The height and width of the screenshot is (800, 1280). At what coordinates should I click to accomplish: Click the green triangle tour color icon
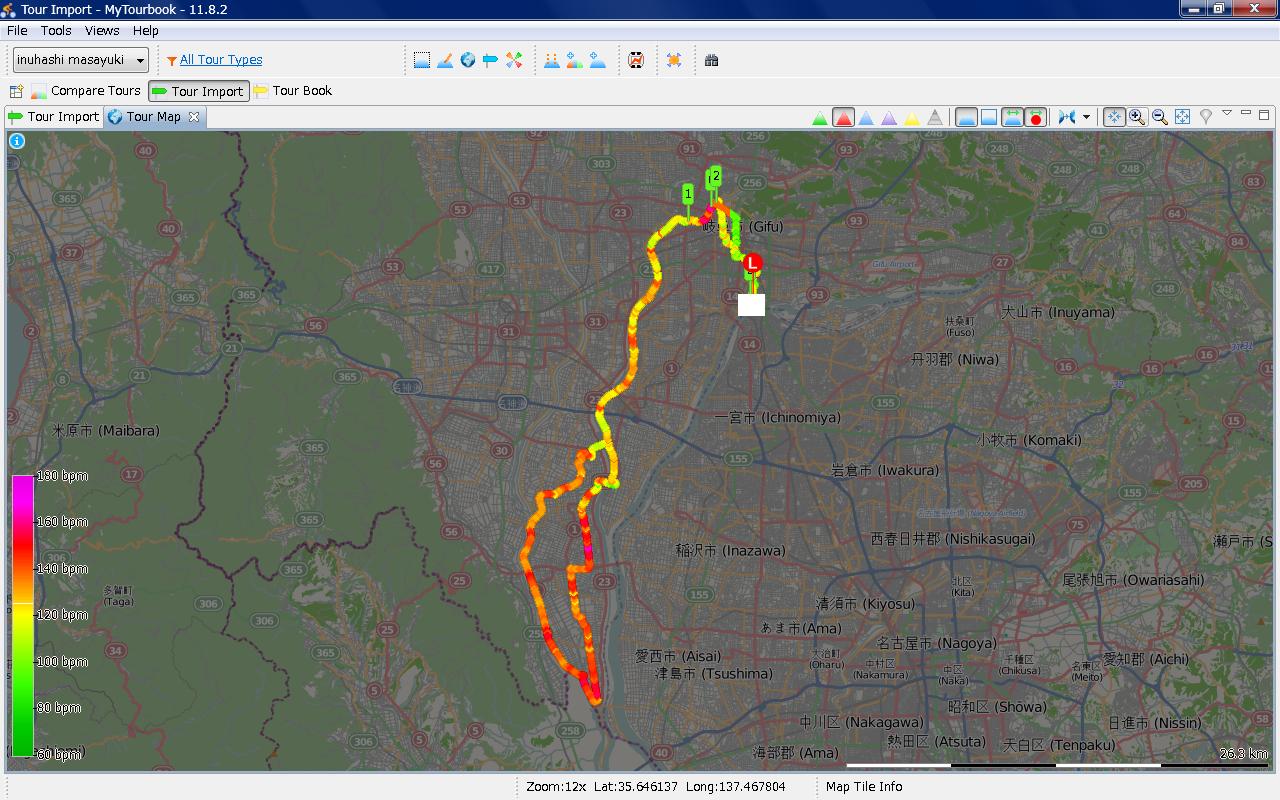(x=820, y=117)
